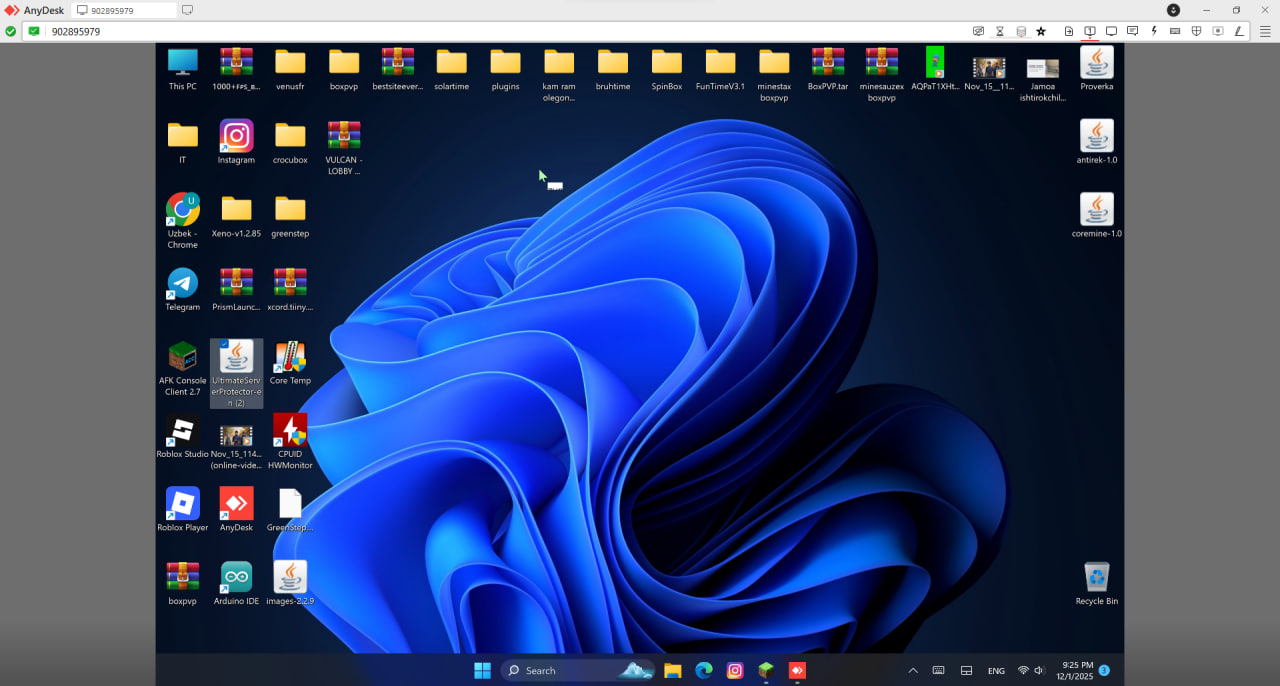1280x686 pixels.
Task: Start the whiteboard pen tool
Action: click(1239, 31)
